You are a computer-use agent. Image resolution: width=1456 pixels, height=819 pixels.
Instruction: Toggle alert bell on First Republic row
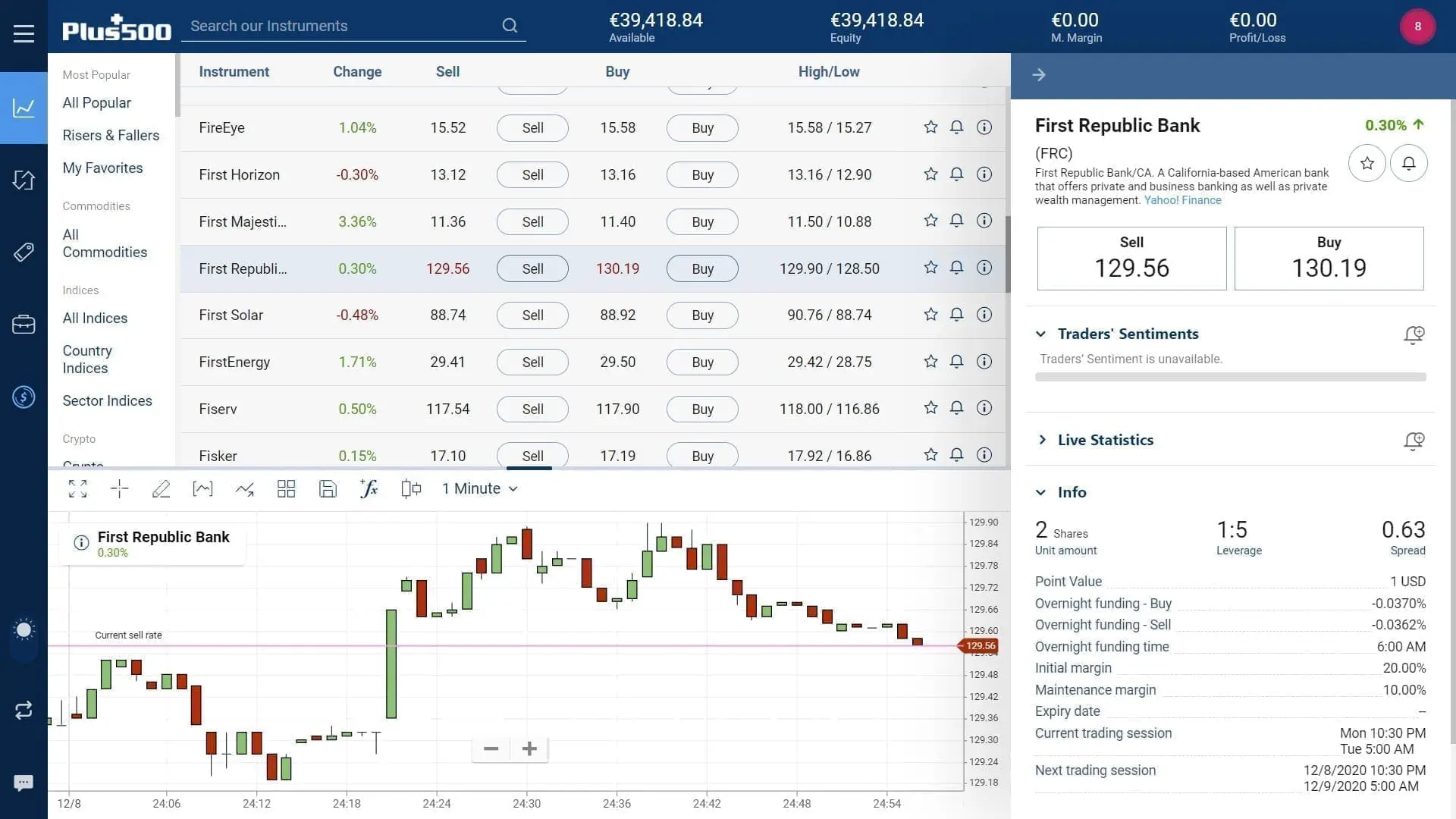coord(957,268)
